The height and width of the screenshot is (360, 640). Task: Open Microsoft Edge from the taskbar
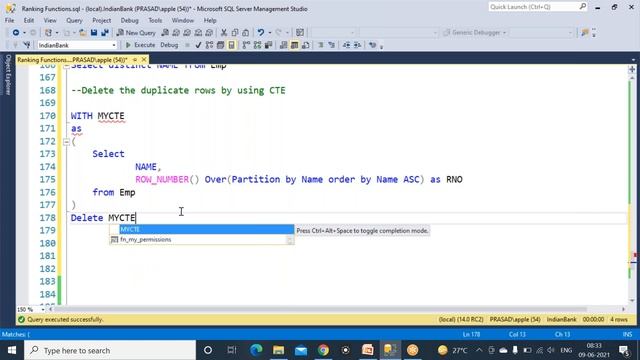256,350
